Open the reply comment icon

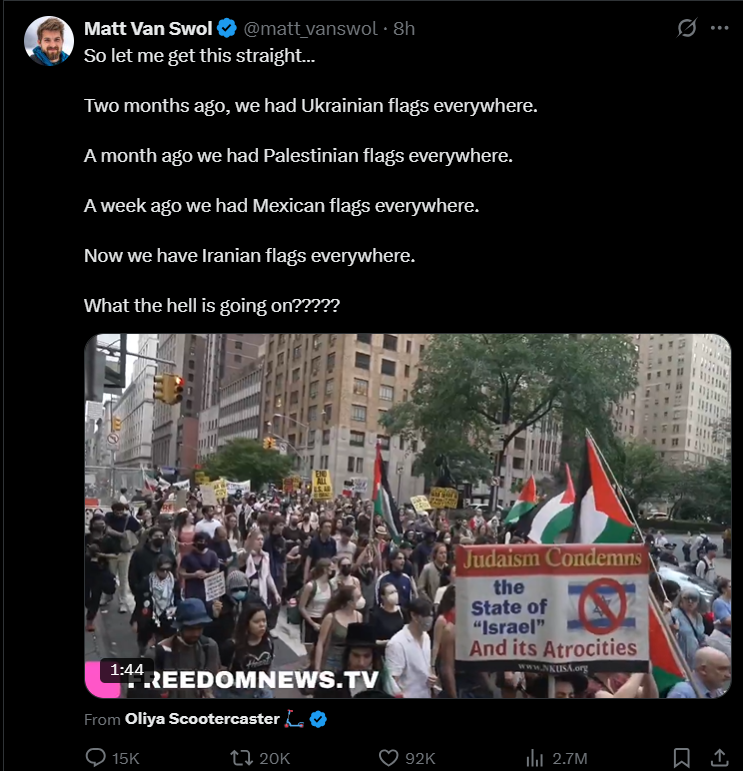95,757
